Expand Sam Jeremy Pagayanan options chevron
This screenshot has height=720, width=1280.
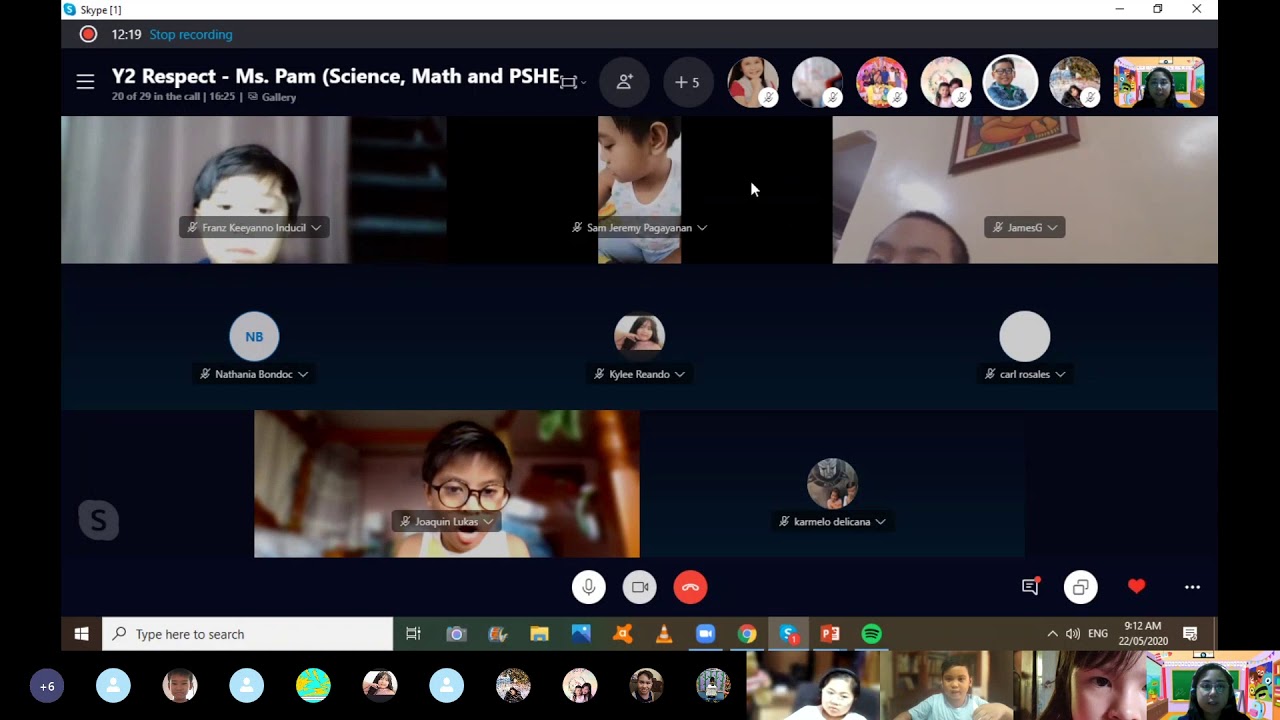[702, 228]
